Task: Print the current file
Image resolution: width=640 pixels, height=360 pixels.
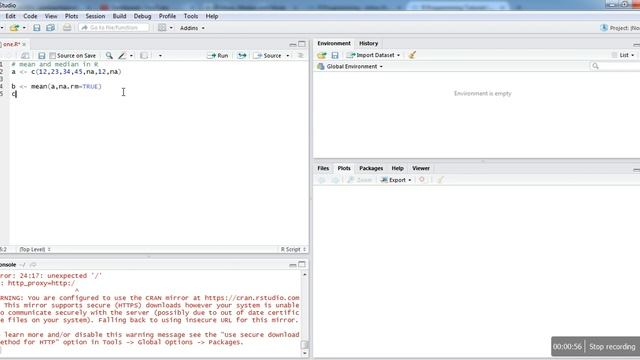Action: [x=67, y=28]
